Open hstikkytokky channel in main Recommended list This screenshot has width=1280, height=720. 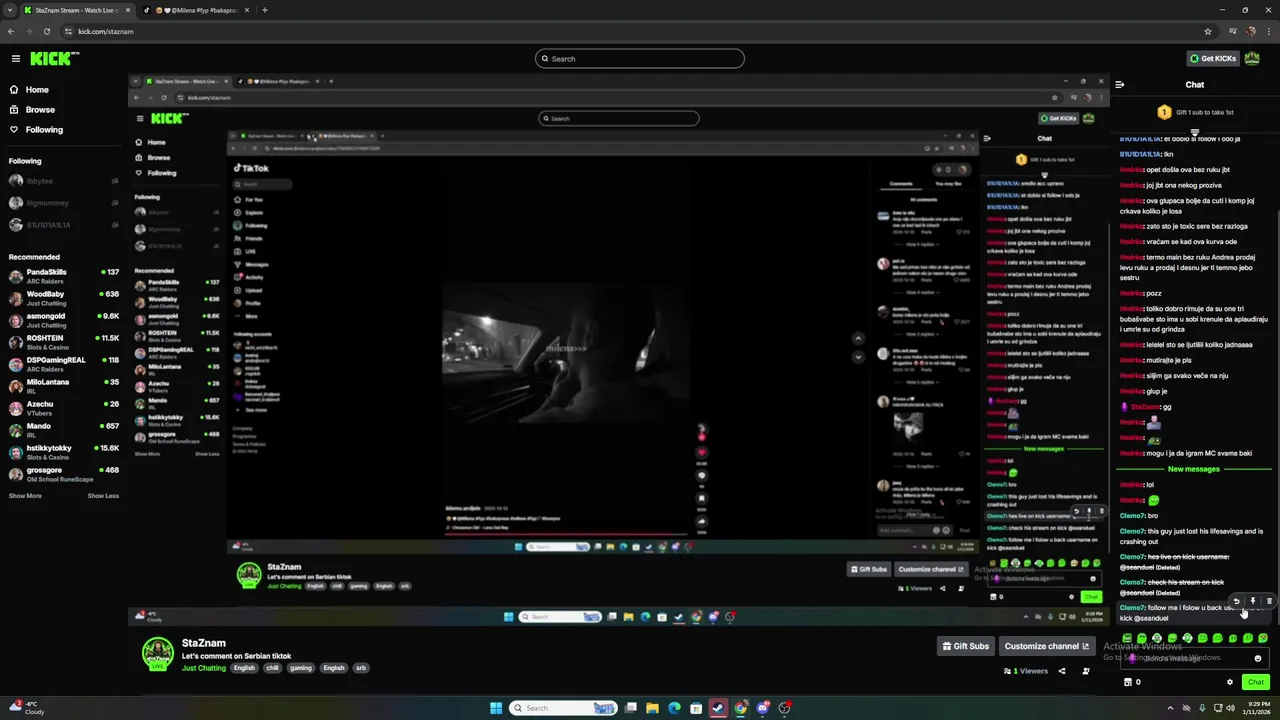62,452
